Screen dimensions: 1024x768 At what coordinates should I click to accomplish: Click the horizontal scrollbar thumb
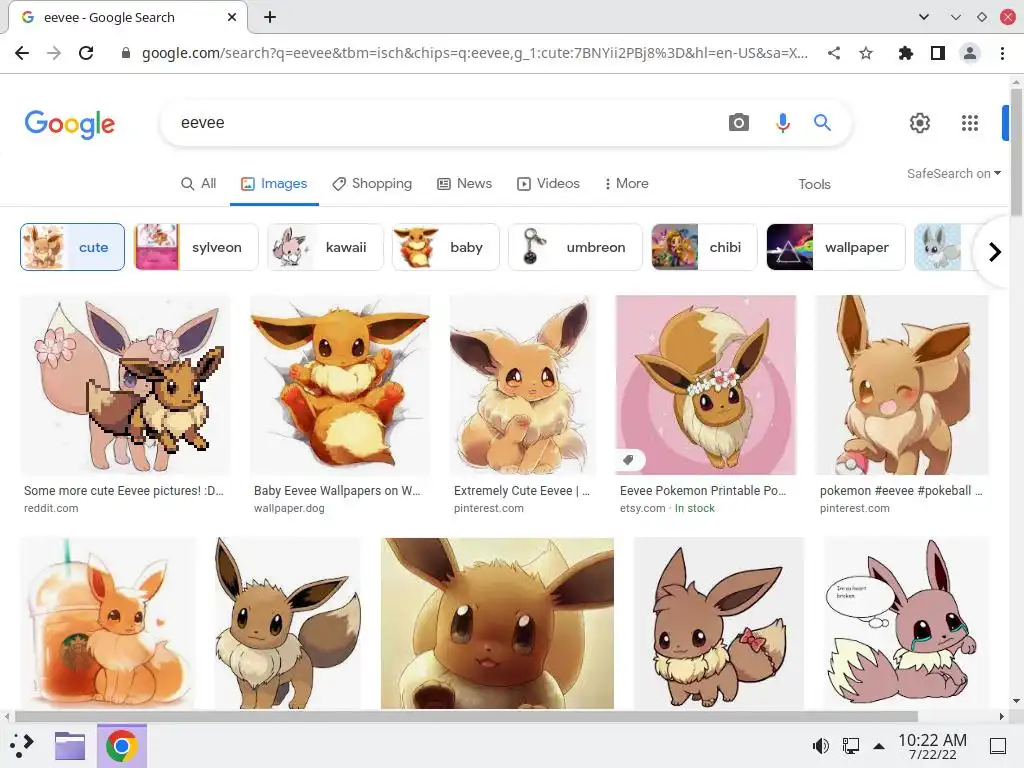(466, 716)
